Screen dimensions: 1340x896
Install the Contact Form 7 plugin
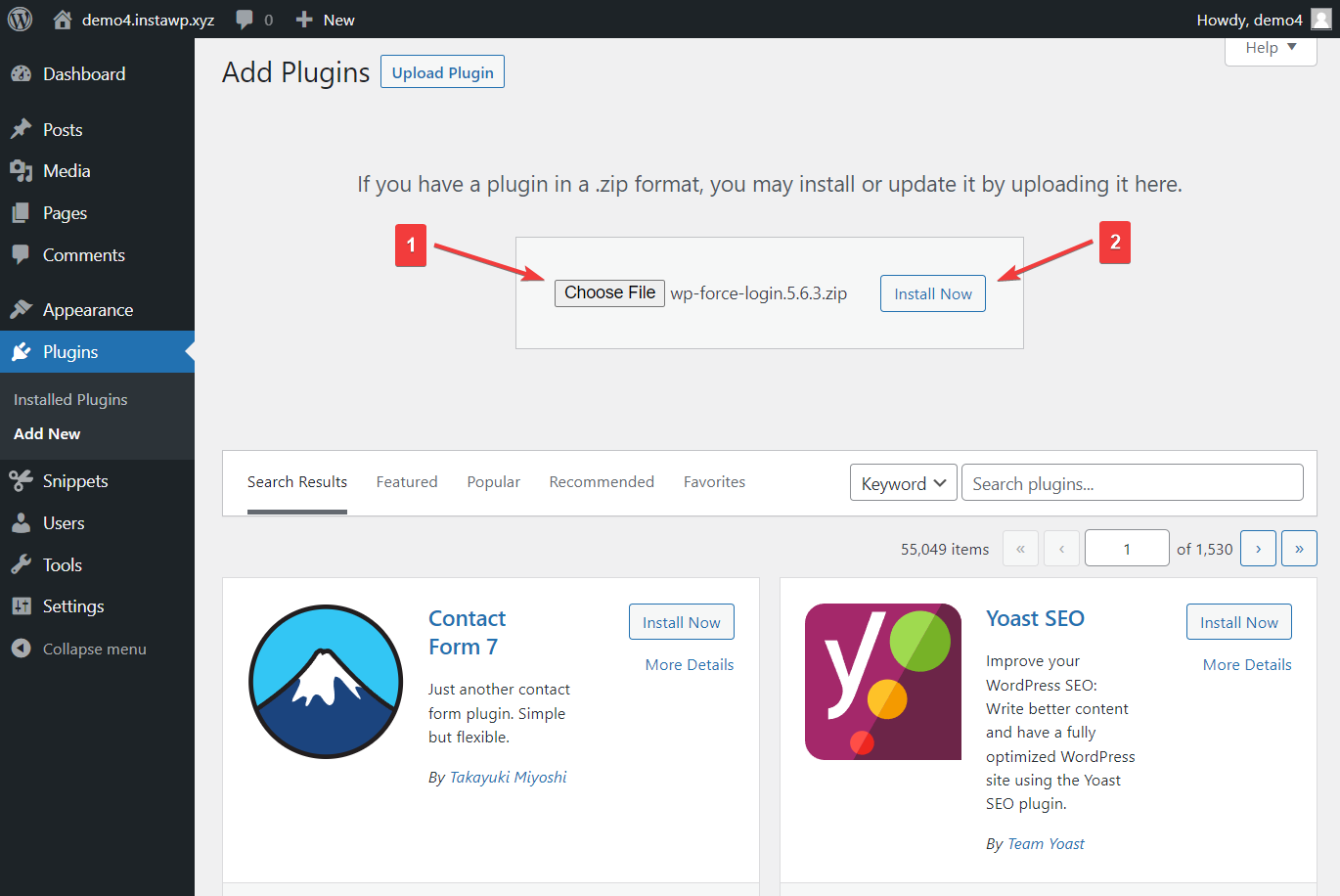[x=682, y=622]
